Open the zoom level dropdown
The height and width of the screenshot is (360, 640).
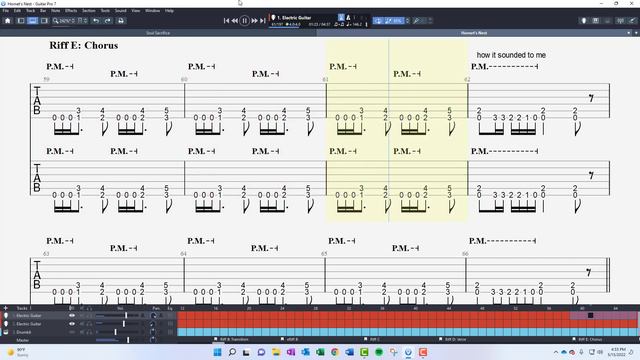click(64, 21)
